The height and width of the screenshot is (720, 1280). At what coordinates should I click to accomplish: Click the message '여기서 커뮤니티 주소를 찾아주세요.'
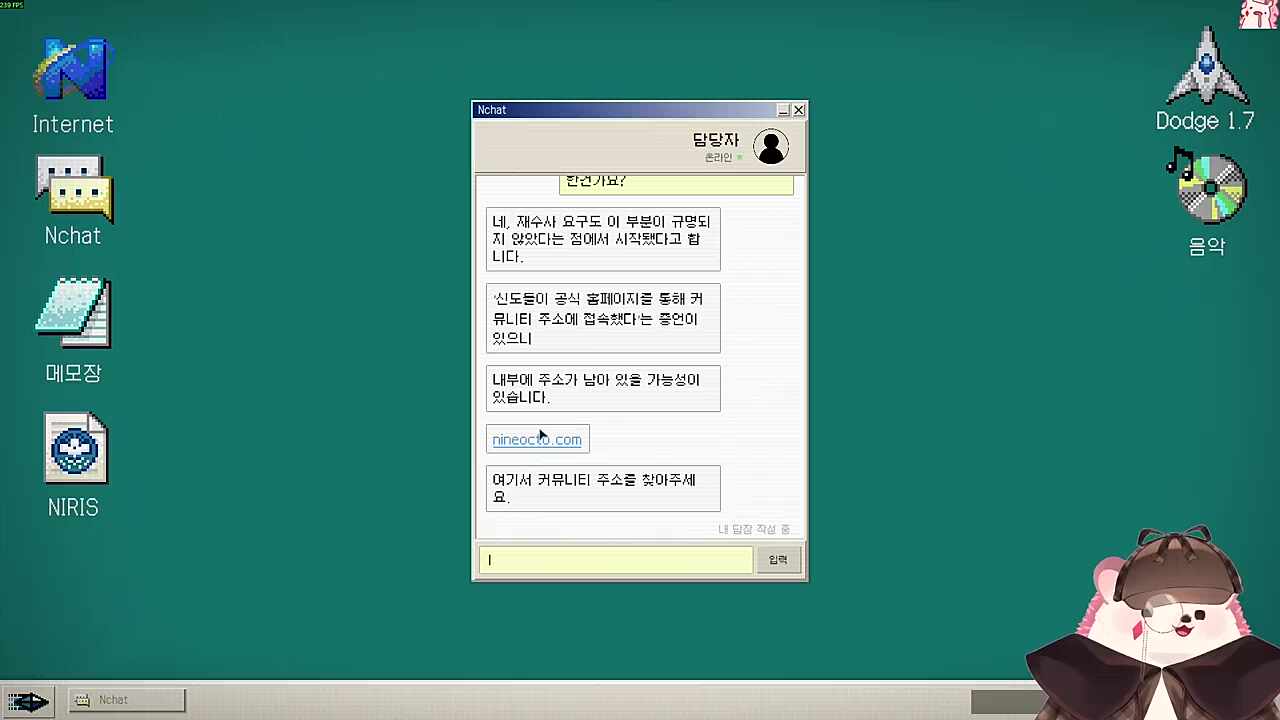click(603, 489)
